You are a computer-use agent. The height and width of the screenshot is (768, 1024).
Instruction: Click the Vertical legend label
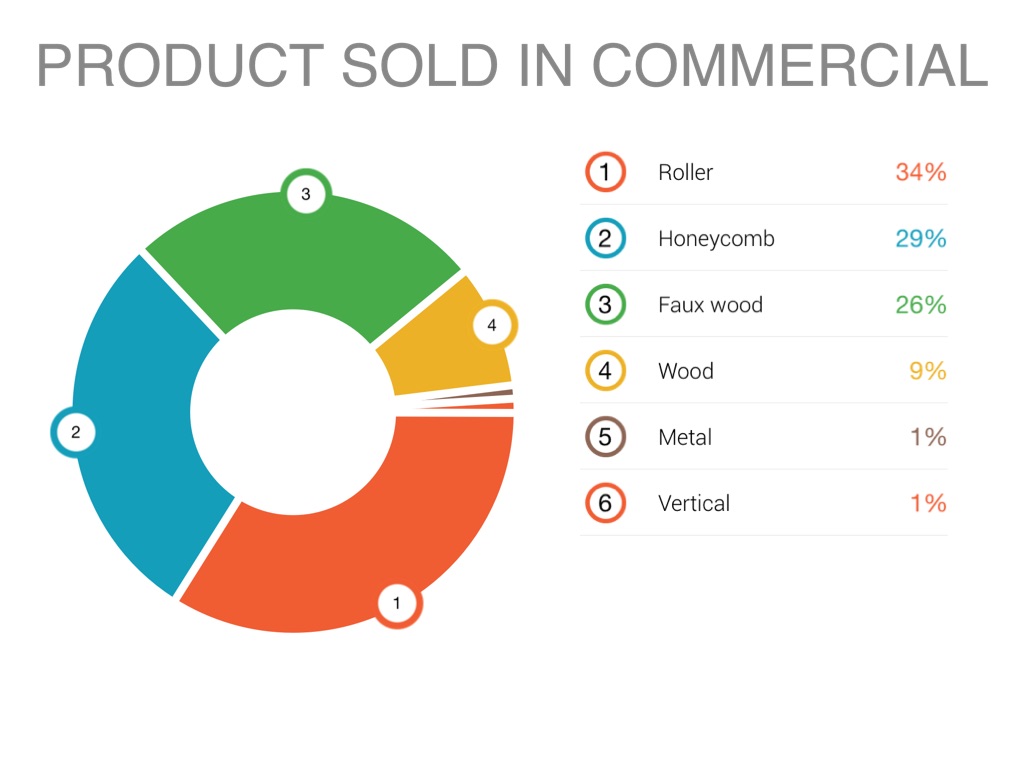coord(694,503)
